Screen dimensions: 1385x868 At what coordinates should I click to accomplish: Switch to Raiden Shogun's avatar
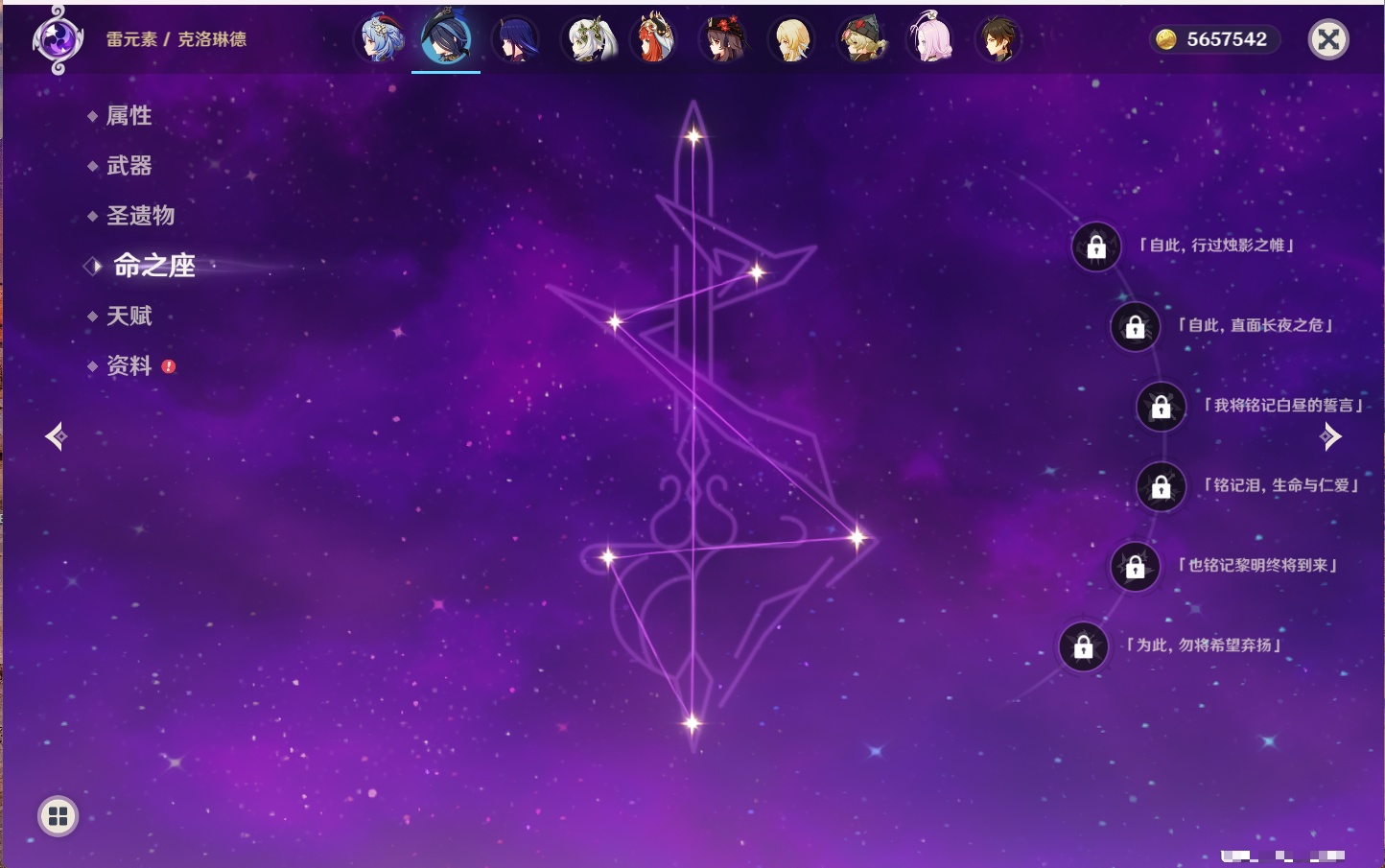click(x=515, y=39)
